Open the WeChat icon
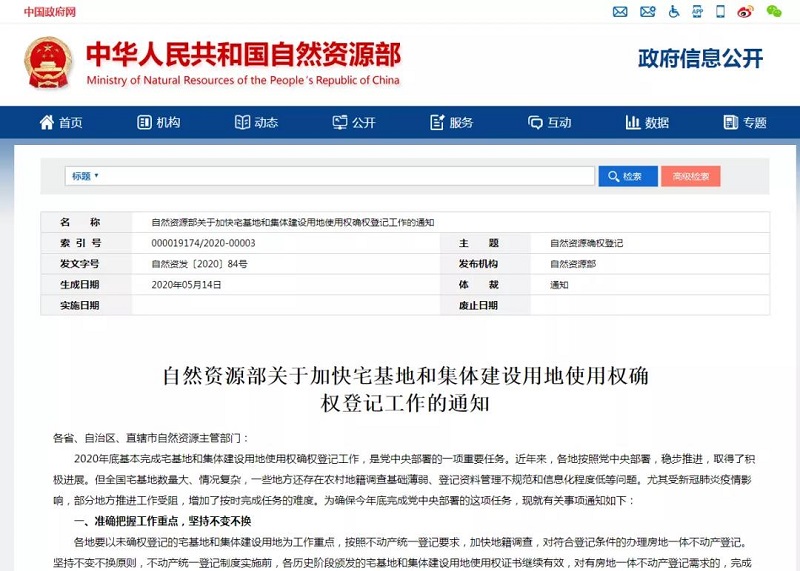800x571 pixels. point(774,12)
